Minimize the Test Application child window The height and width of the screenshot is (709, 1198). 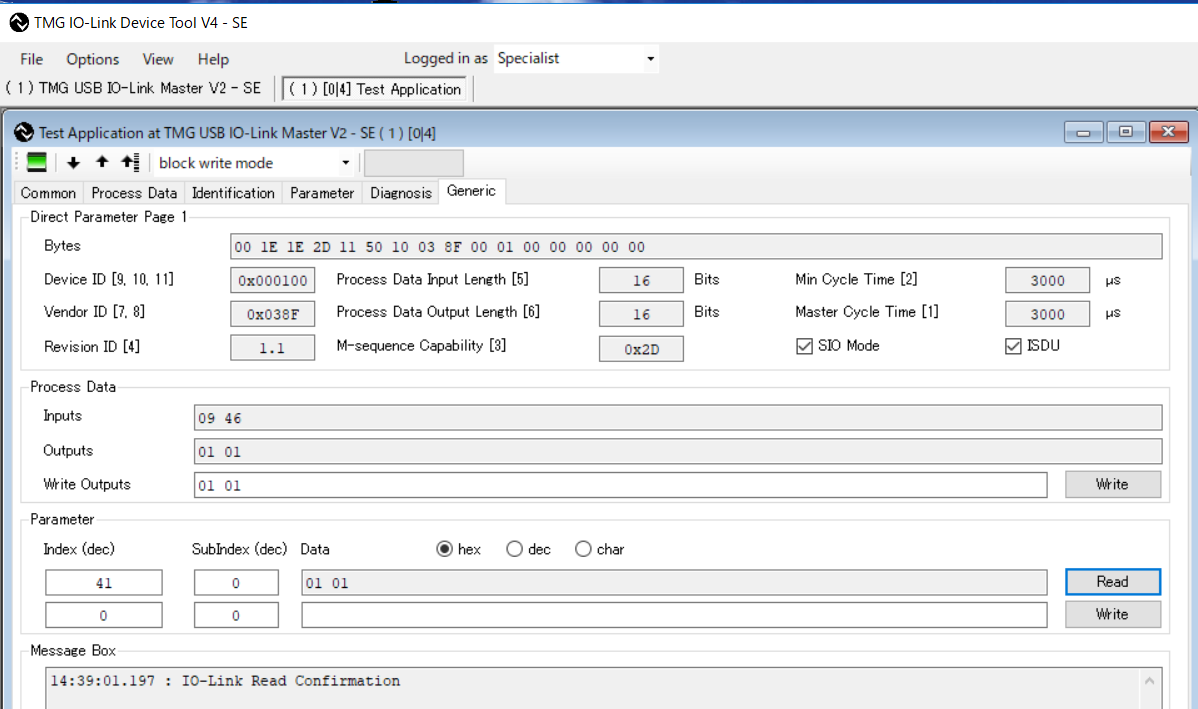click(x=1083, y=132)
